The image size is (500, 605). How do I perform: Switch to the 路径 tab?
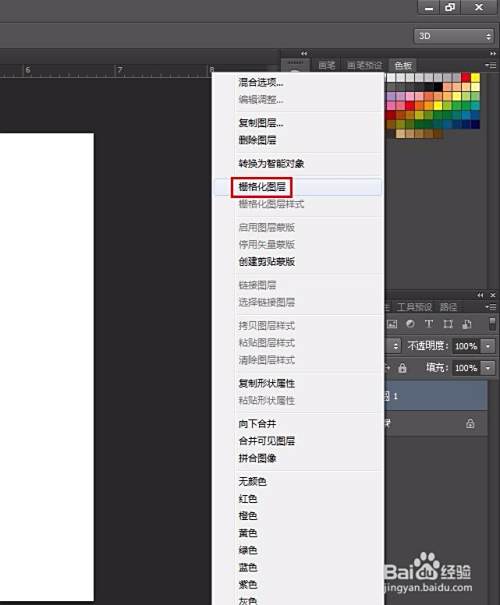[448, 307]
